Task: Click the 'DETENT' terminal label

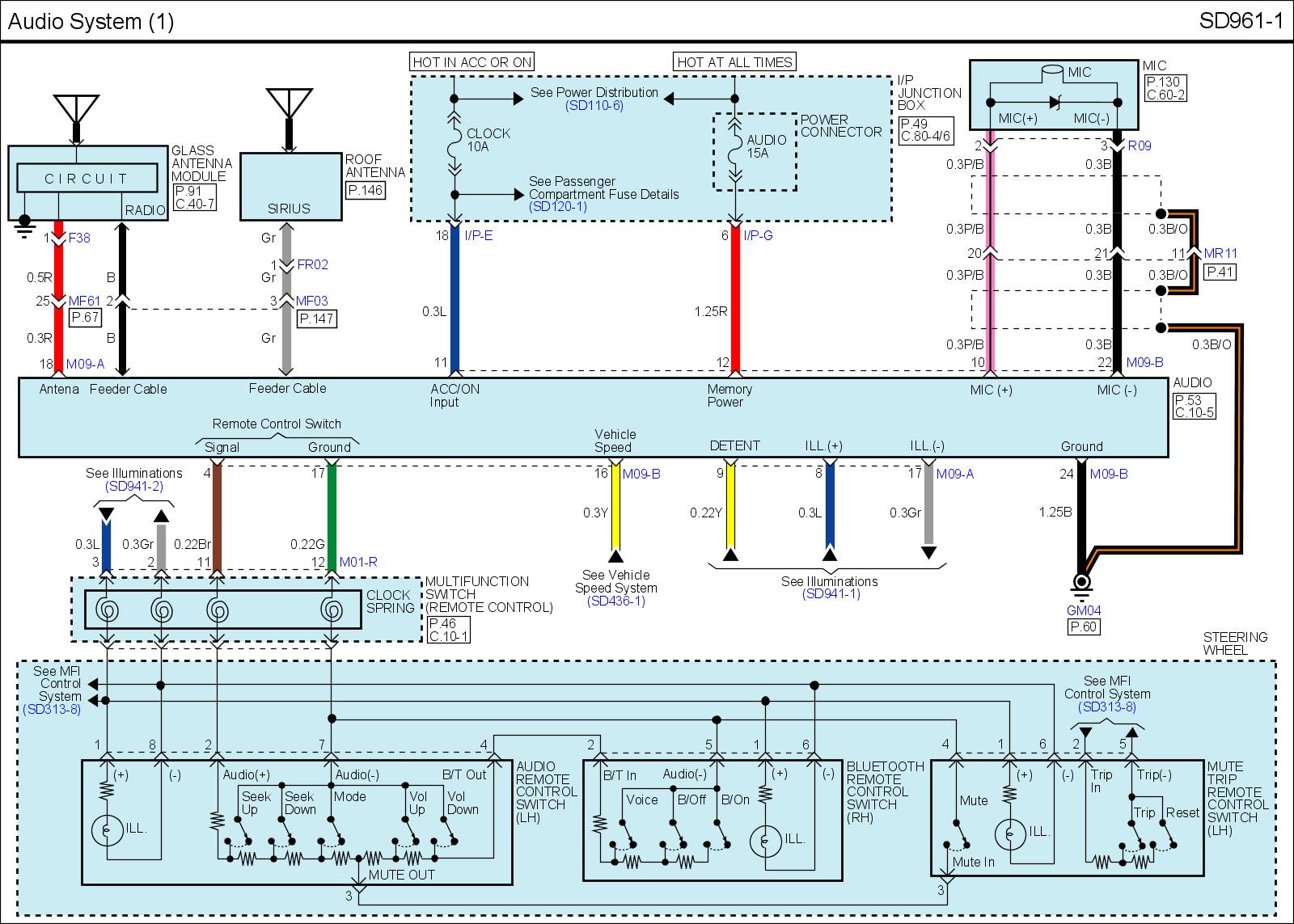Action: click(x=734, y=445)
